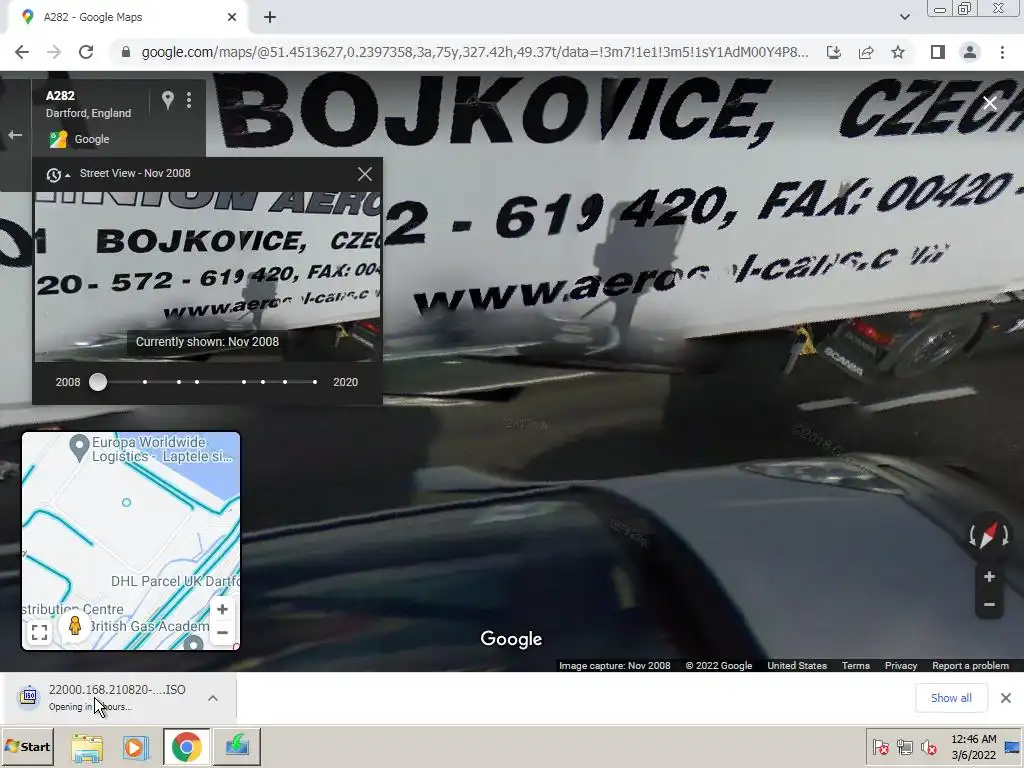Click the compass to reset north

coord(989,535)
